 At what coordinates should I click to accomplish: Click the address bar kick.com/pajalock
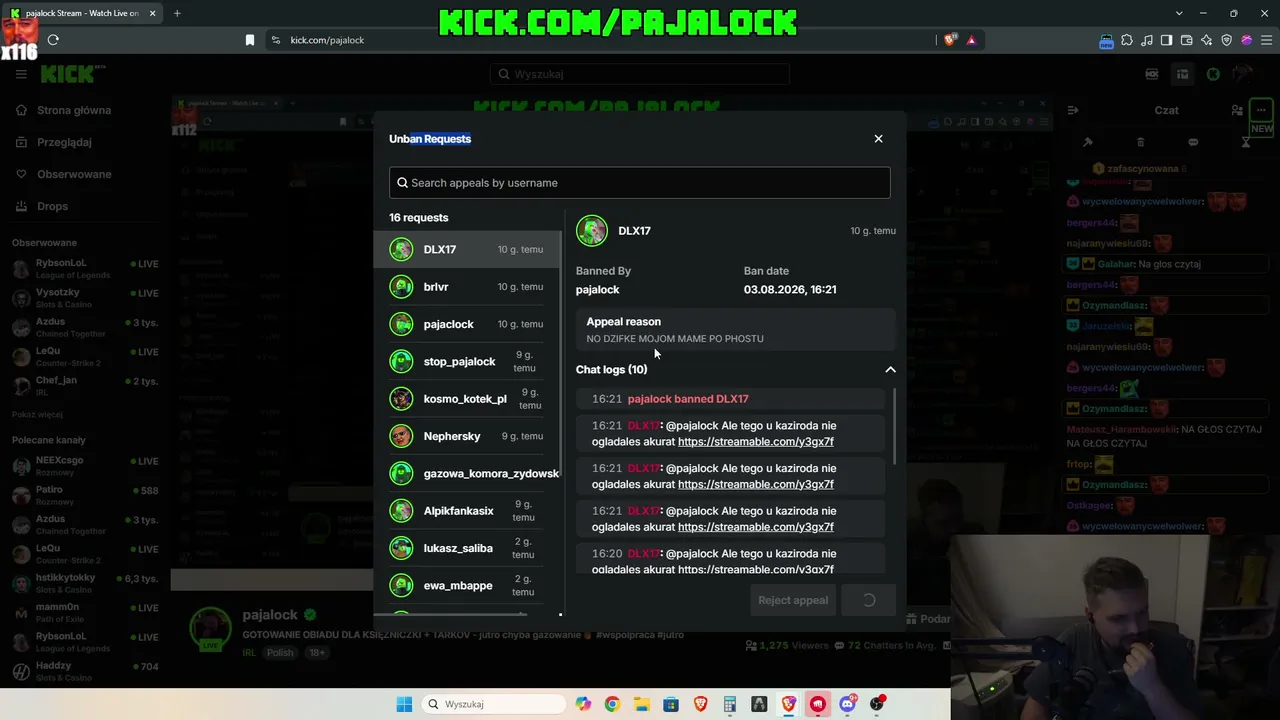(x=327, y=40)
